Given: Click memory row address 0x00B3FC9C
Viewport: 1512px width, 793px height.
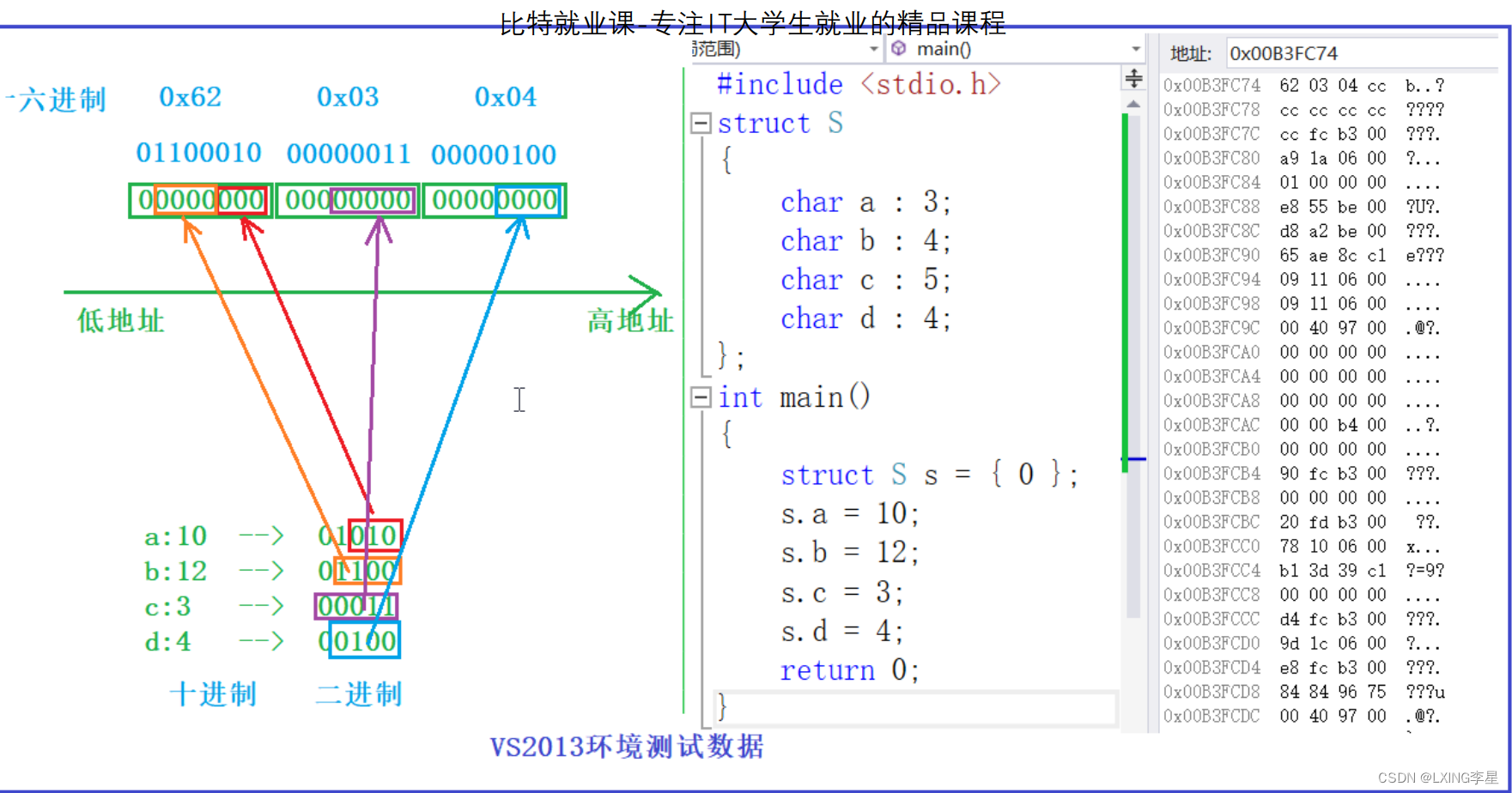Looking at the screenshot, I should click(1211, 328).
